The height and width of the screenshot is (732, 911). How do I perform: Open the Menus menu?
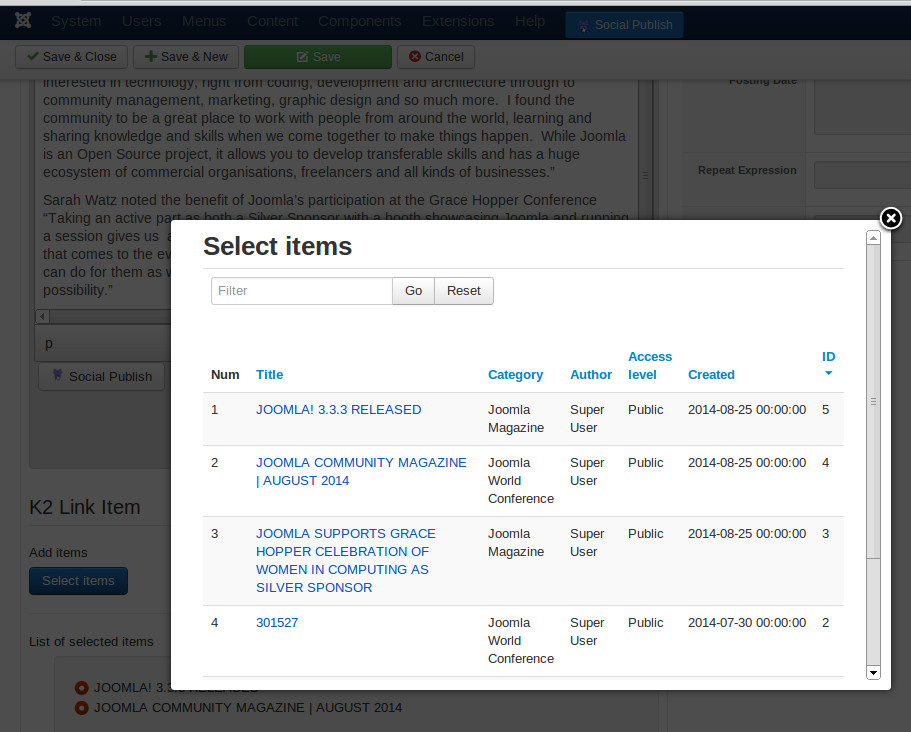[x=204, y=21]
